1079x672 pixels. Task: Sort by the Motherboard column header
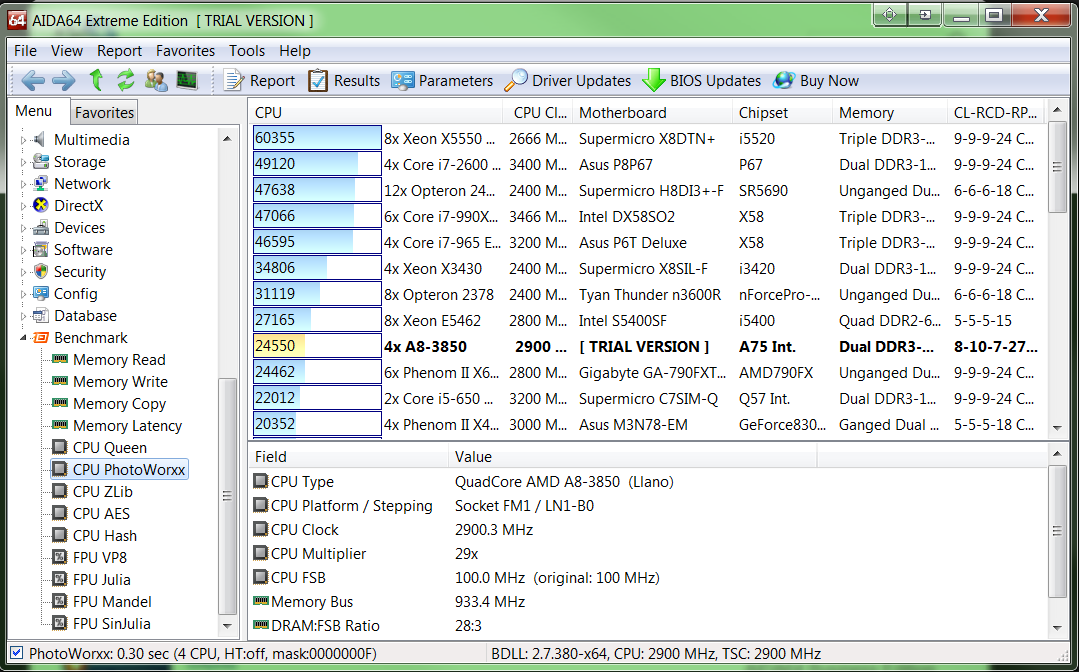point(652,113)
